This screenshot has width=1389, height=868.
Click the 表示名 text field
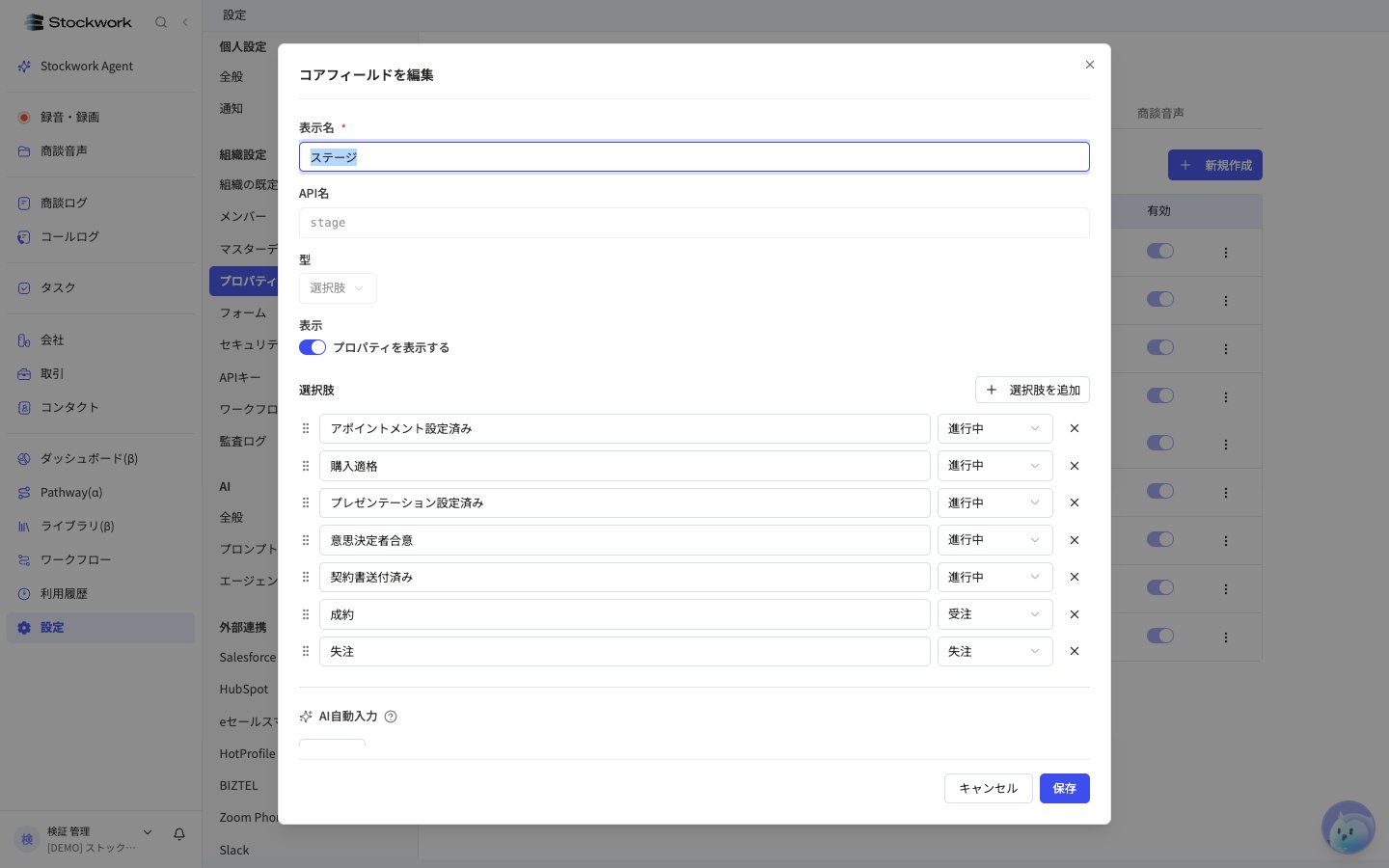click(x=694, y=157)
